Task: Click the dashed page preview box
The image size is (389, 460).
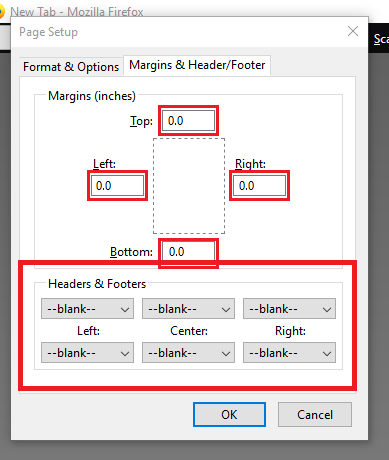Action: point(189,186)
